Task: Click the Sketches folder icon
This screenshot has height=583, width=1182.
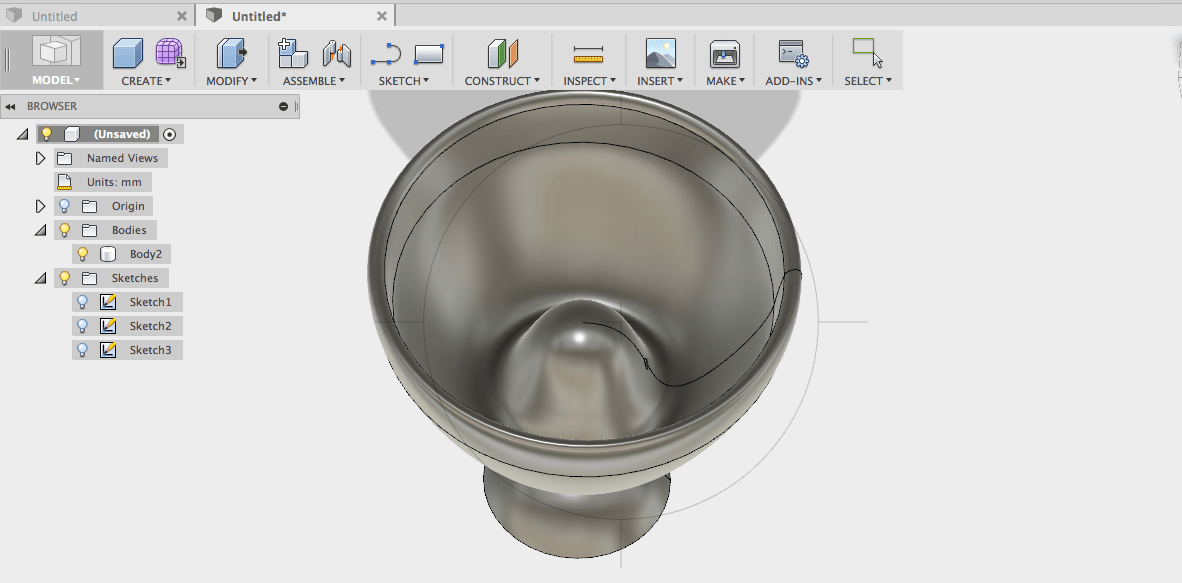Action: [x=90, y=278]
